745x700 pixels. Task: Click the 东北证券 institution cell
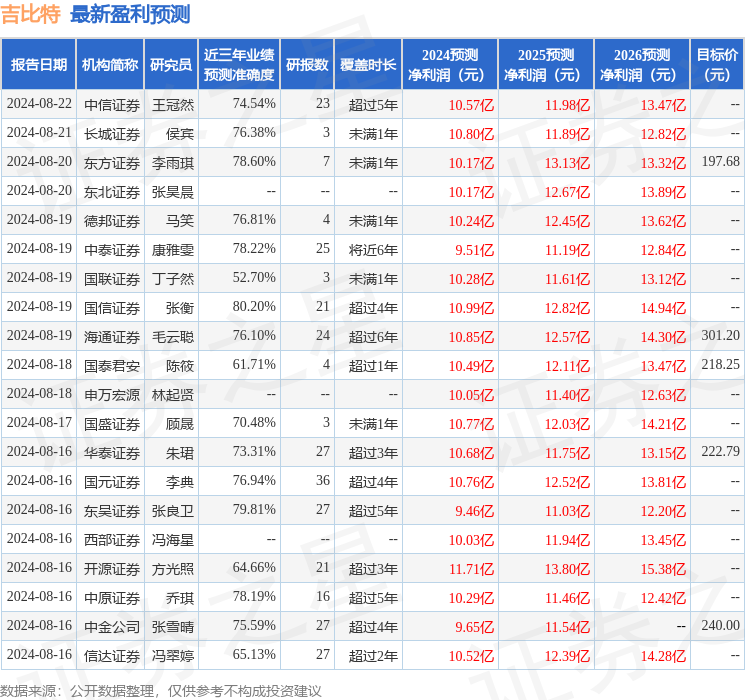(112, 192)
